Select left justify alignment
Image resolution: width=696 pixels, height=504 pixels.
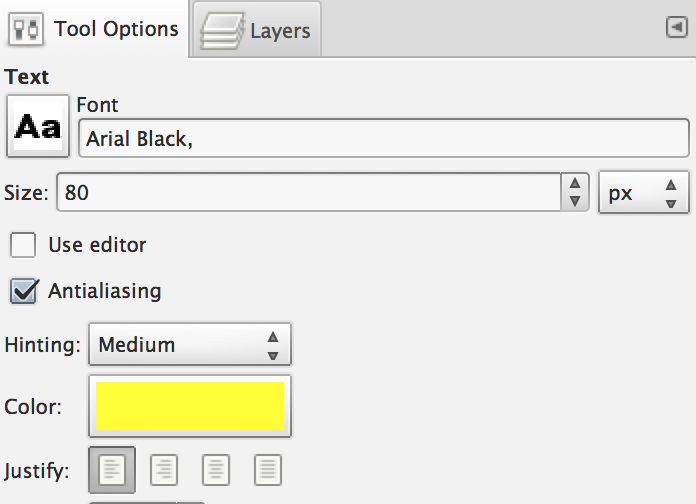[x=112, y=470]
